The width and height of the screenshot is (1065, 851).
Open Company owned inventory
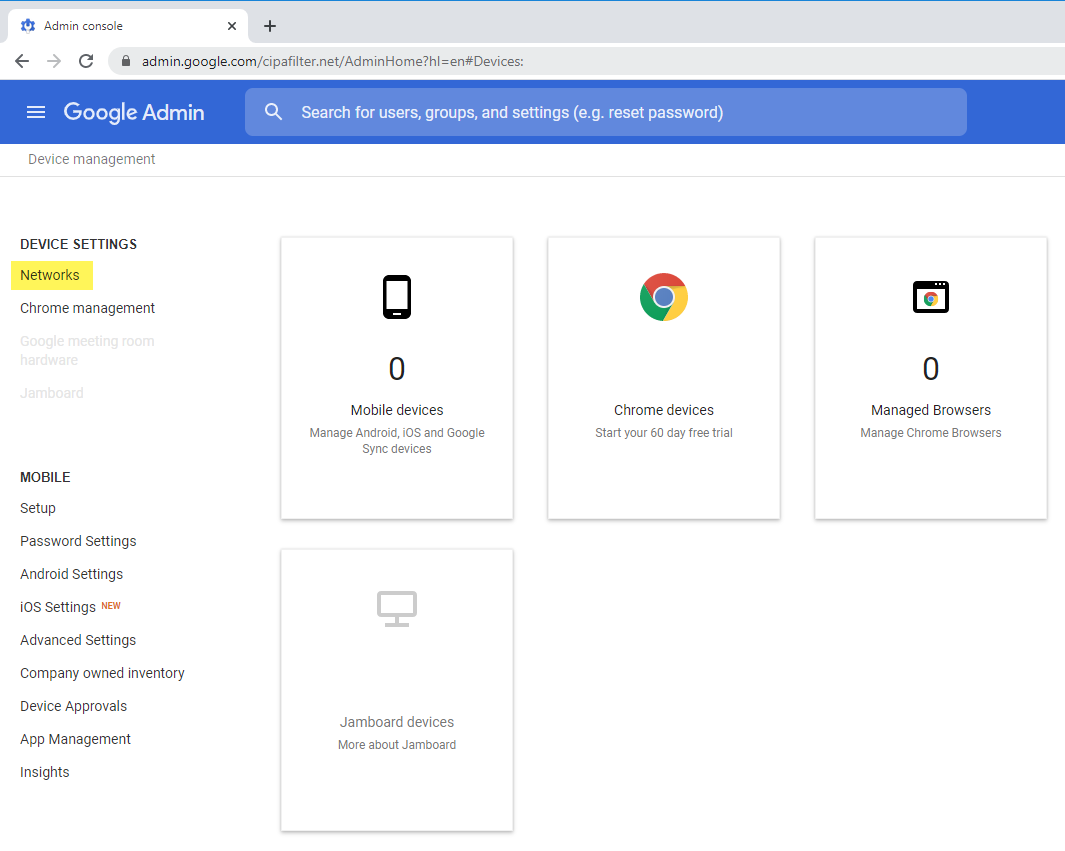click(x=103, y=673)
